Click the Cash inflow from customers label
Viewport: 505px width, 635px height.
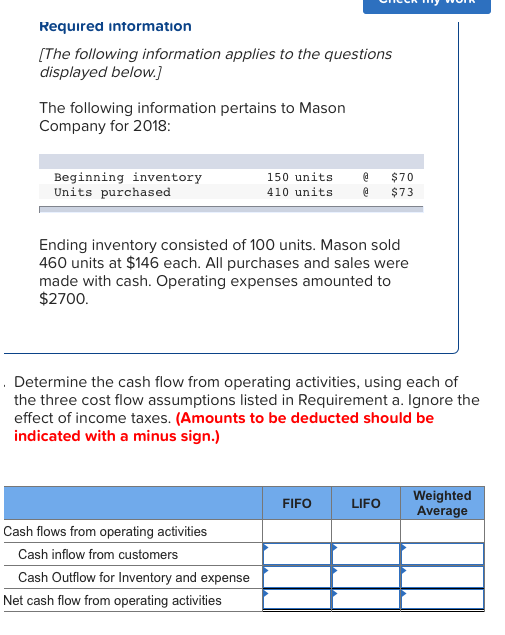pyautogui.click(x=98, y=554)
